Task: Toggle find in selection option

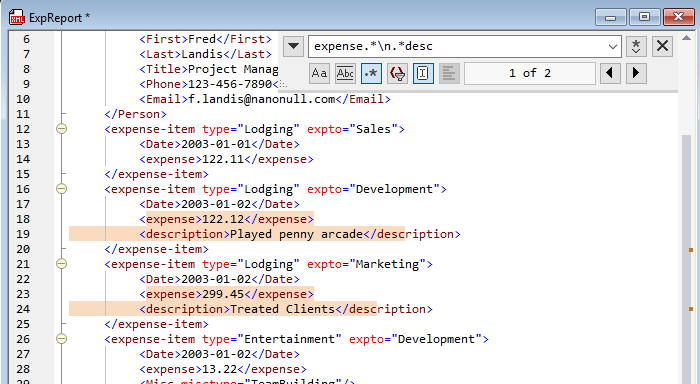Action: 423,73
